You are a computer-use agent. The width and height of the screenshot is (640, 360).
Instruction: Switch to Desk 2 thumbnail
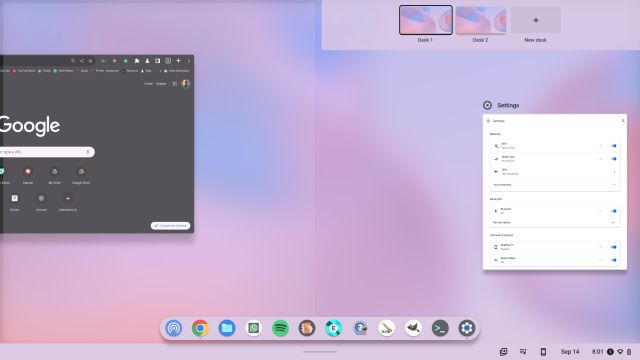[481, 20]
